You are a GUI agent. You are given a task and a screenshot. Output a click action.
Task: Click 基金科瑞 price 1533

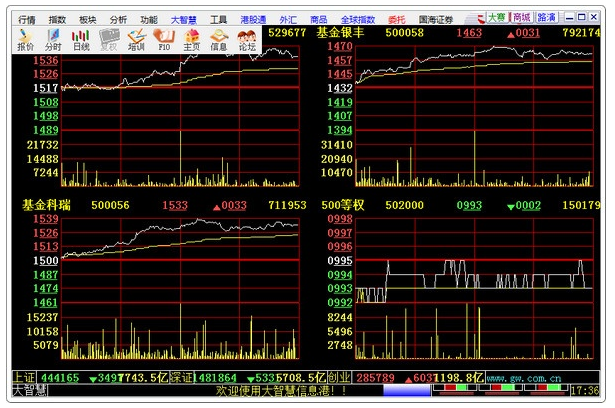click(175, 205)
